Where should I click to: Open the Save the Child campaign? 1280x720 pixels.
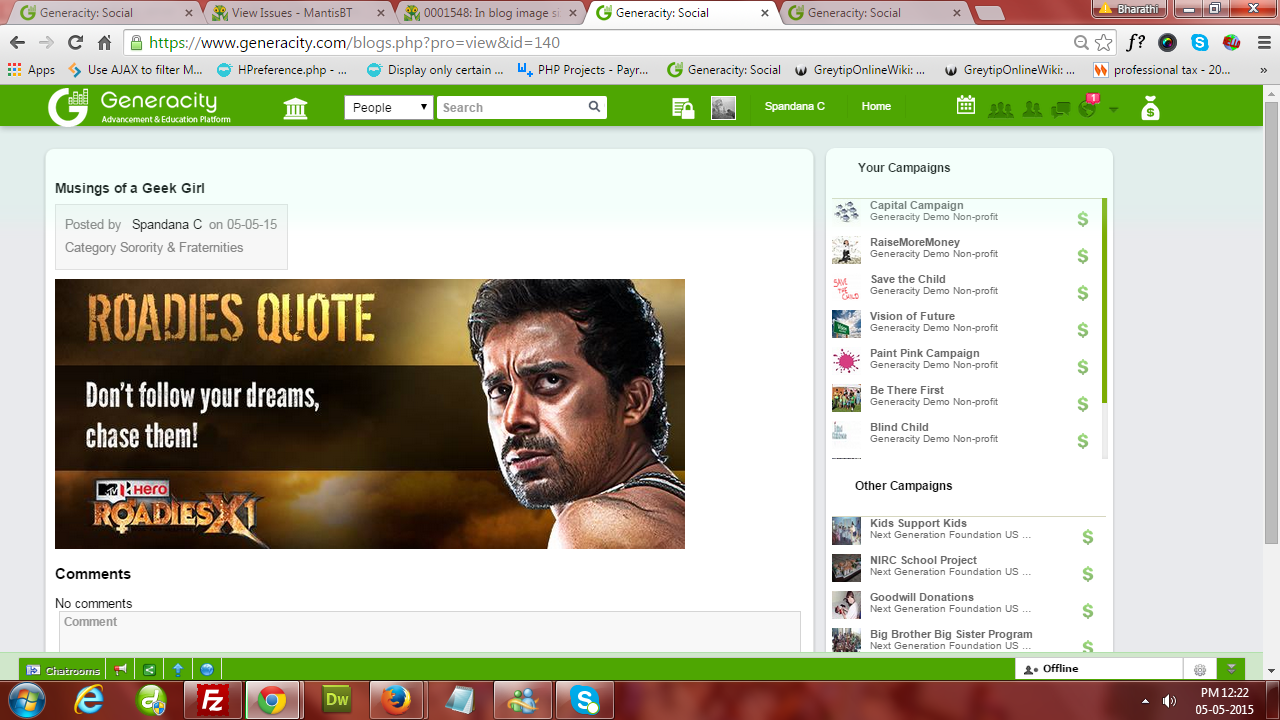[x=907, y=279]
